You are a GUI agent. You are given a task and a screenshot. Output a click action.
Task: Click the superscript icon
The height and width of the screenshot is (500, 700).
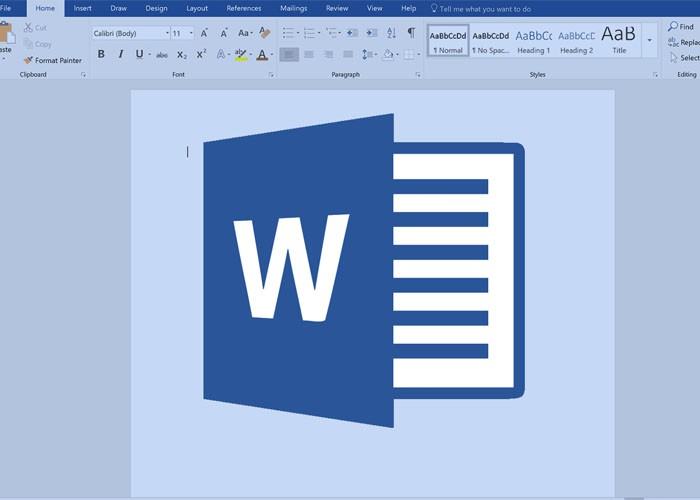click(x=201, y=54)
